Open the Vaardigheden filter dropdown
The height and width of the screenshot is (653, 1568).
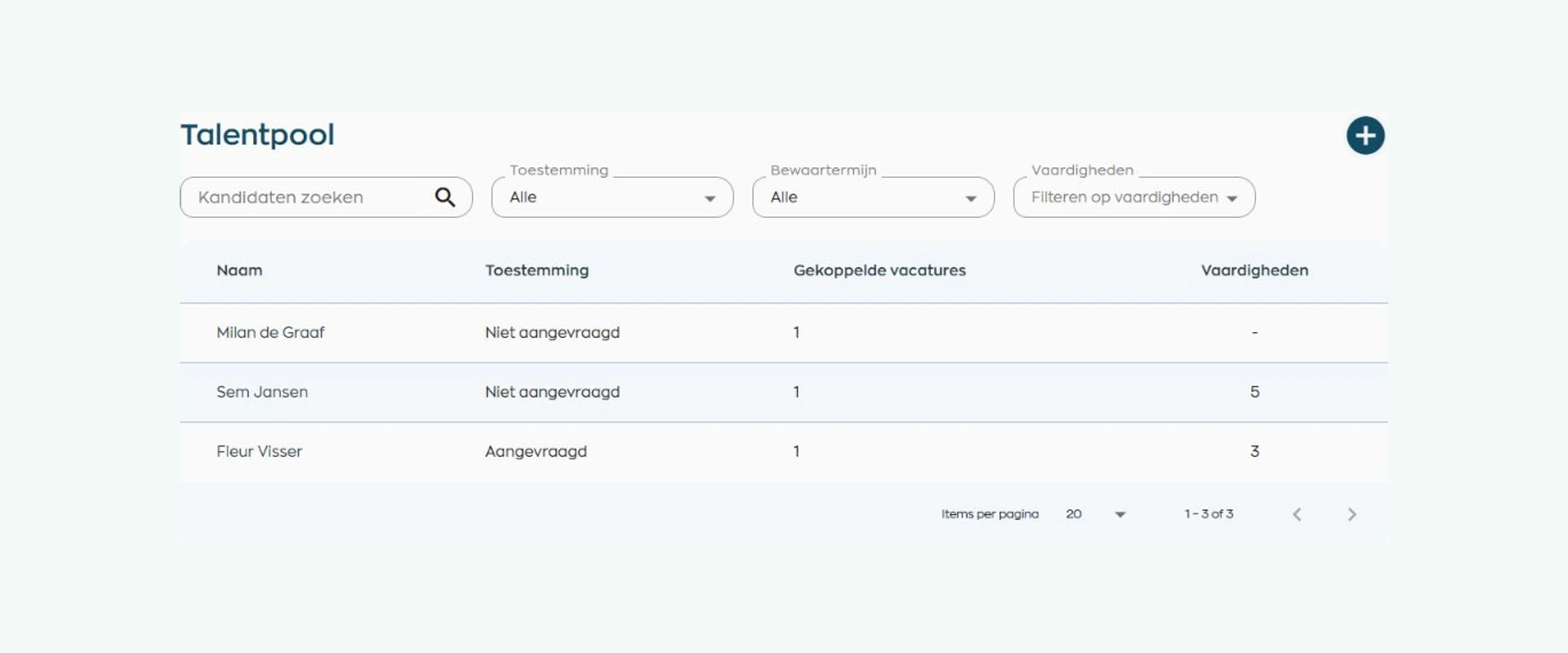coord(1134,198)
